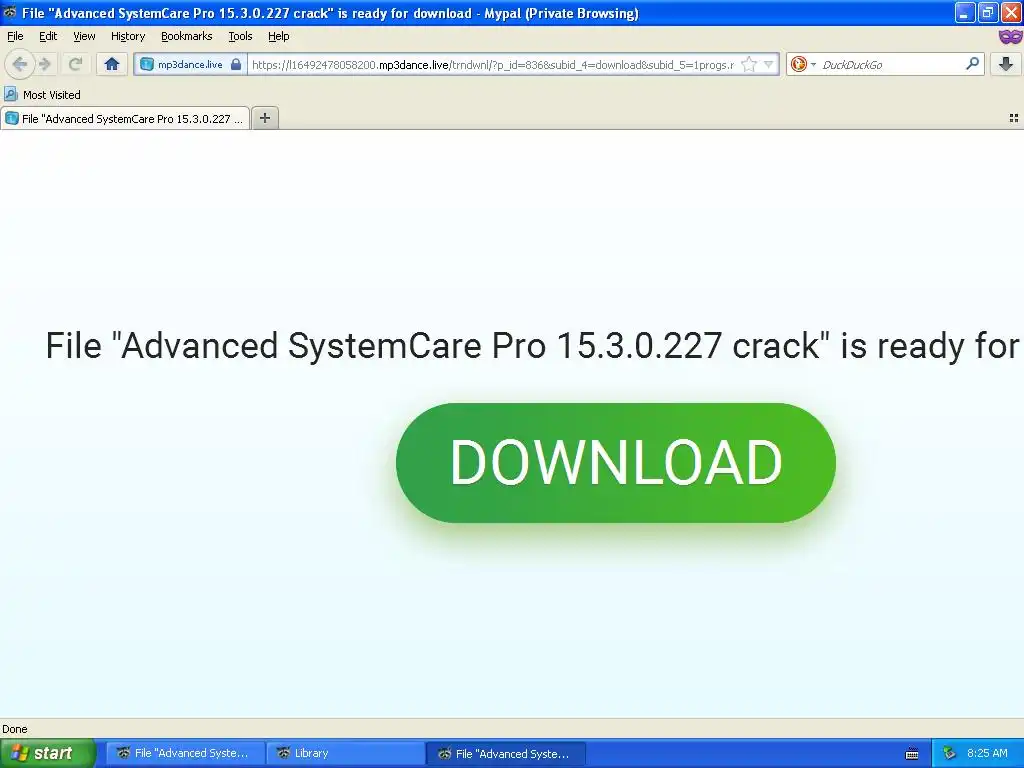This screenshot has width=1024, height=768.
Task: Click the Done status bar text
Action: point(14,729)
